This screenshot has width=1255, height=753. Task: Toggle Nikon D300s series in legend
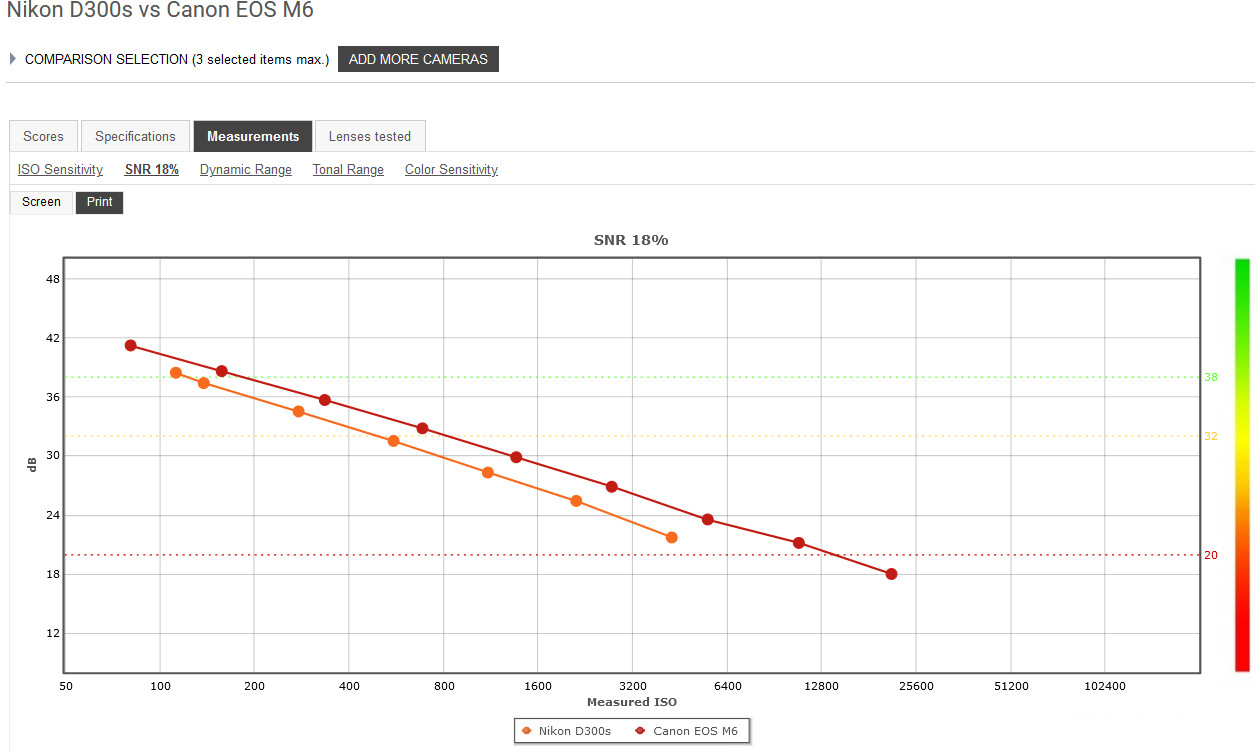pos(567,731)
